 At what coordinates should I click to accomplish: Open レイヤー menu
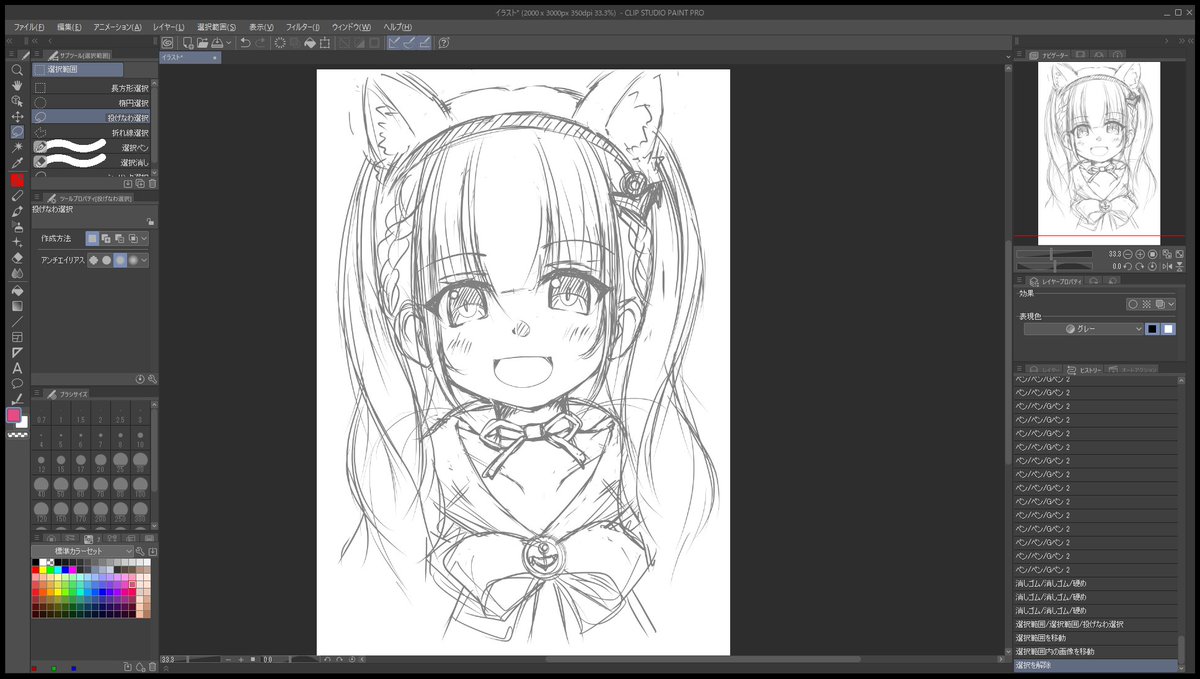[x=168, y=26]
